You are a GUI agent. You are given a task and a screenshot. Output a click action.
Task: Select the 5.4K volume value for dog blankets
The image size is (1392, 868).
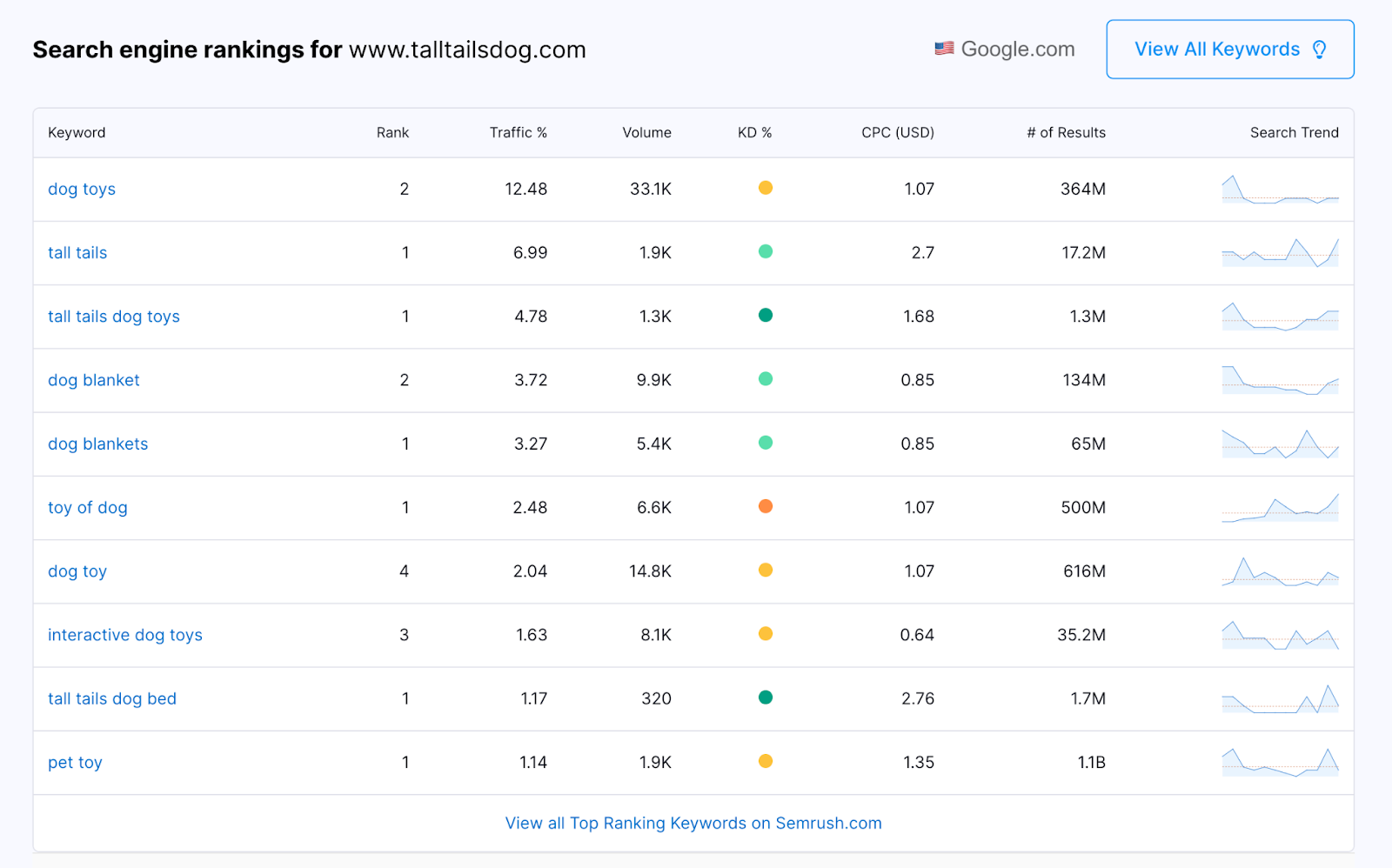tap(654, 444)
